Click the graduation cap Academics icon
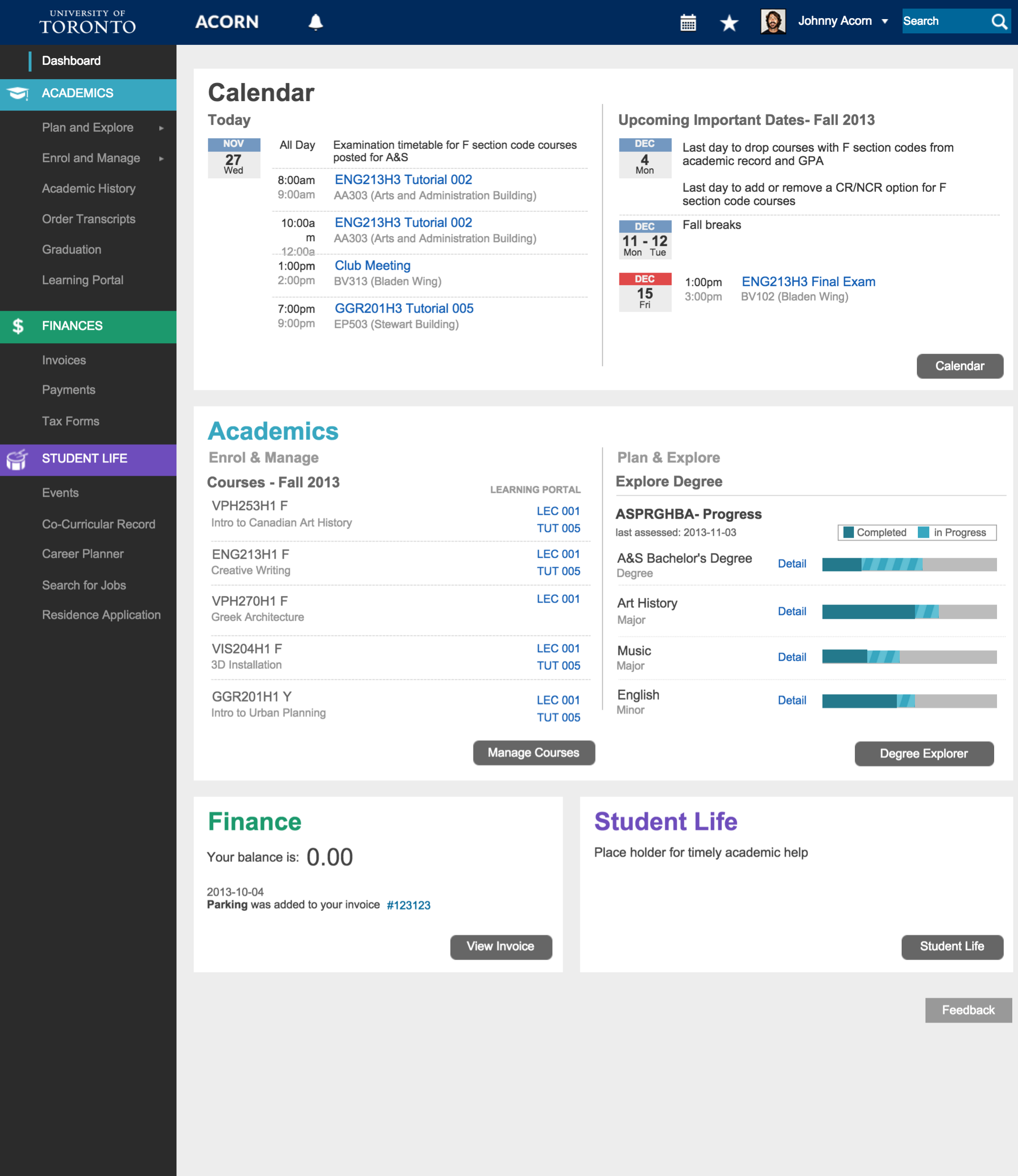This screenshot has width=1018, height=1176. point(18,93)
